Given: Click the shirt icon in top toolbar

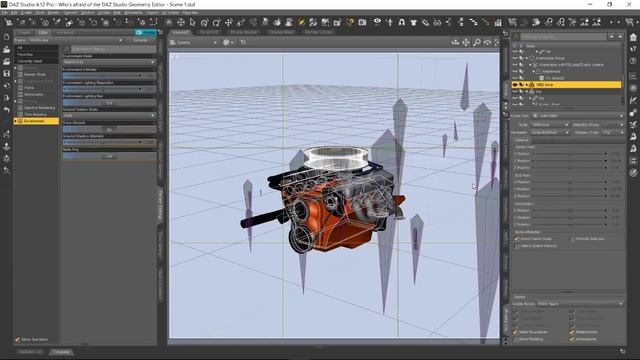Looking at the screenshot, I should (x=413, y=22).
